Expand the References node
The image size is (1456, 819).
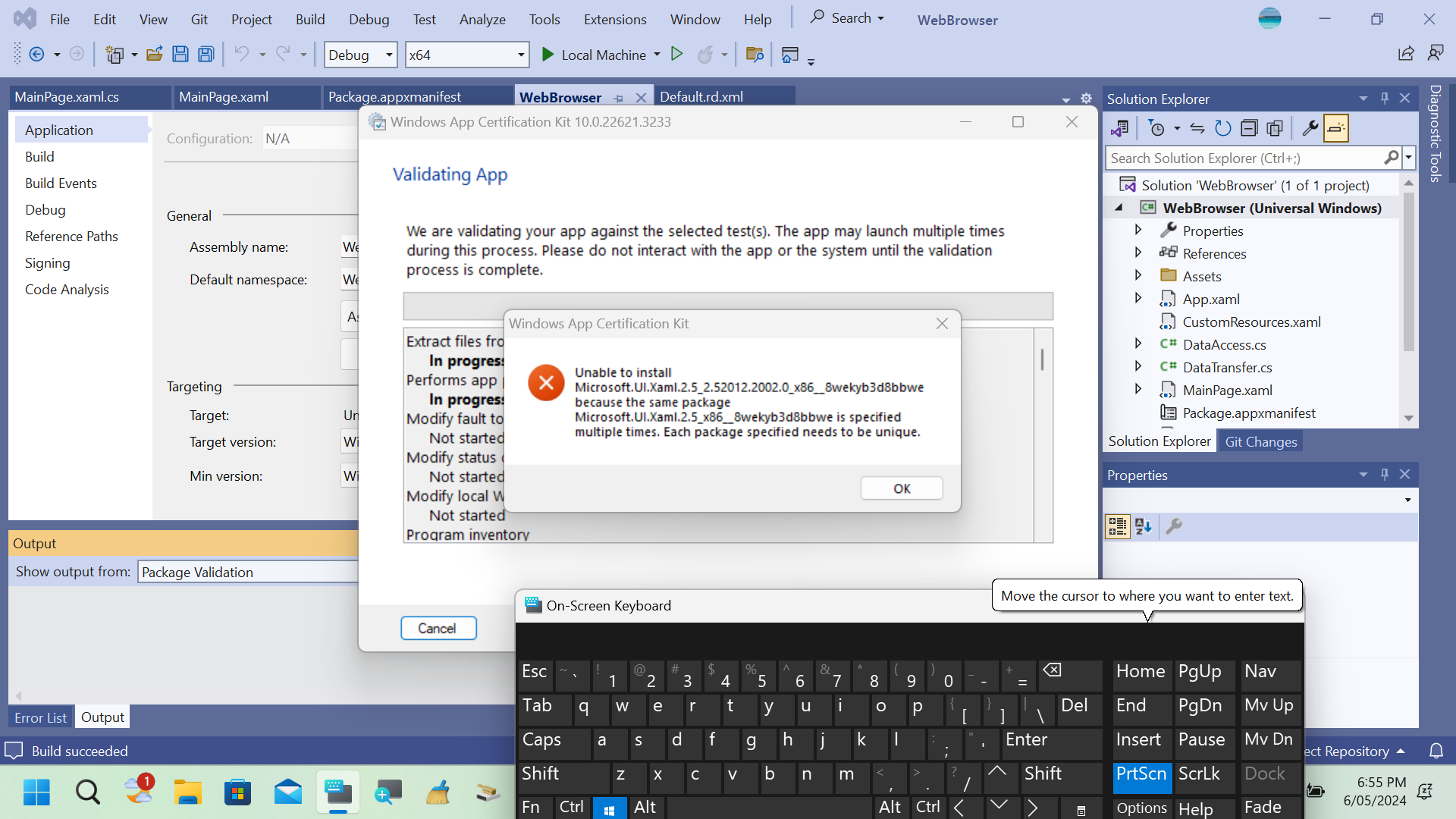[x=1138, y=253]
